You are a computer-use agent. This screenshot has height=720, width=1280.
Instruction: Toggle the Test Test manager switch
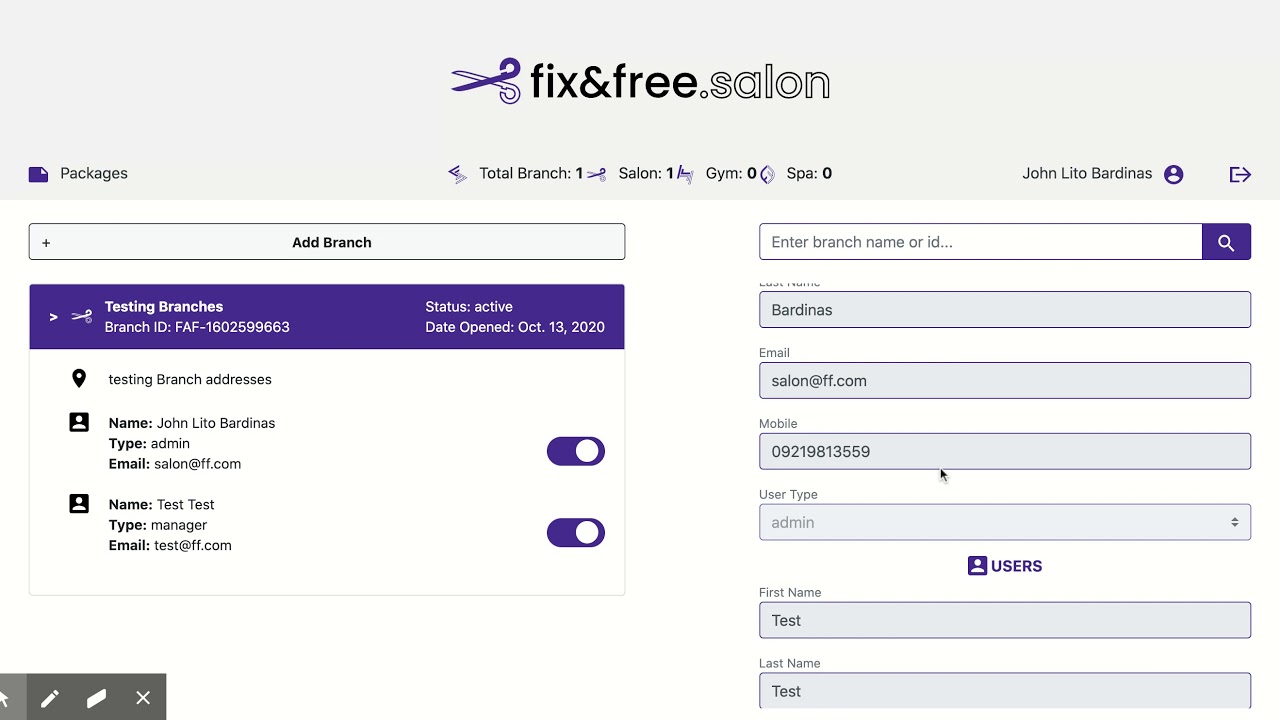[576, 533]
